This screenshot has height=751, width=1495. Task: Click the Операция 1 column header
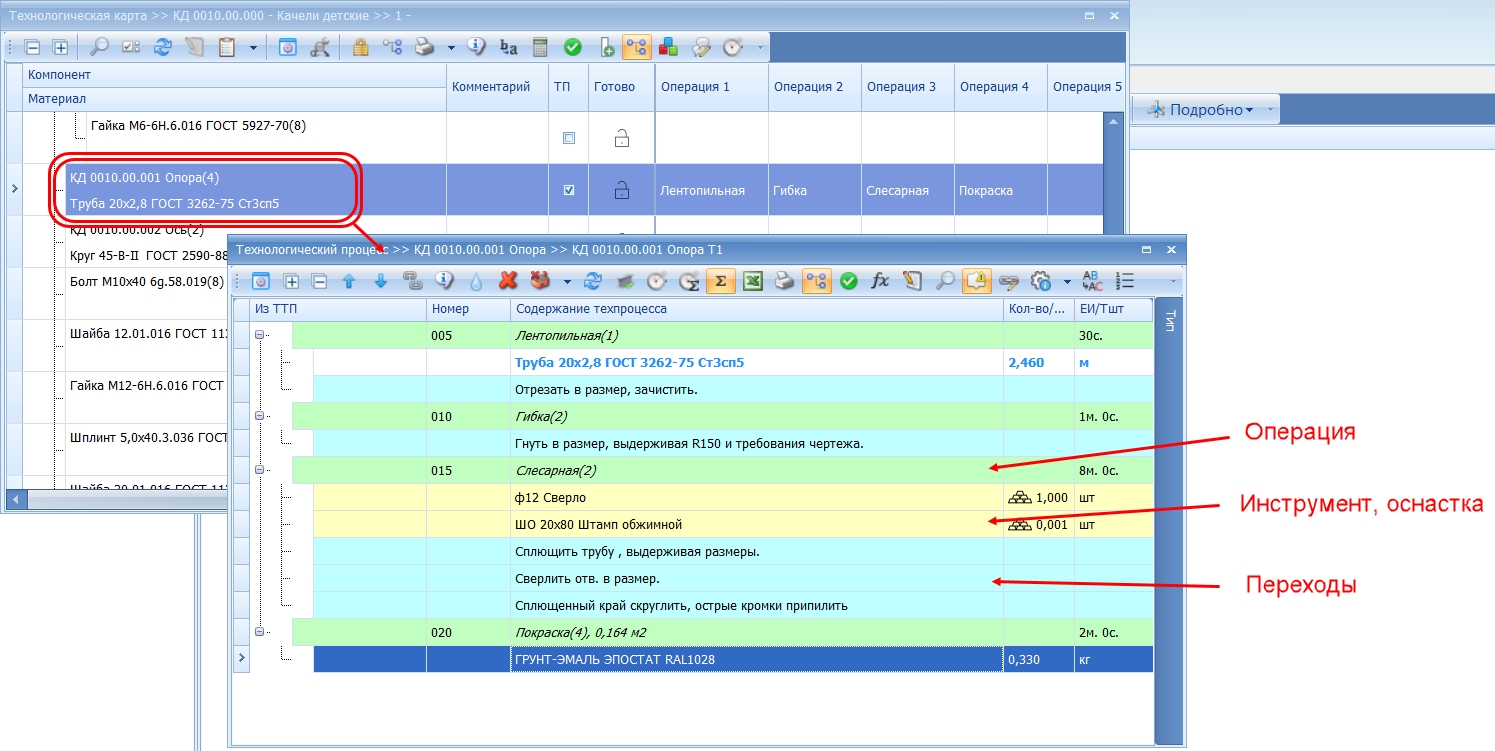[711, 87]
